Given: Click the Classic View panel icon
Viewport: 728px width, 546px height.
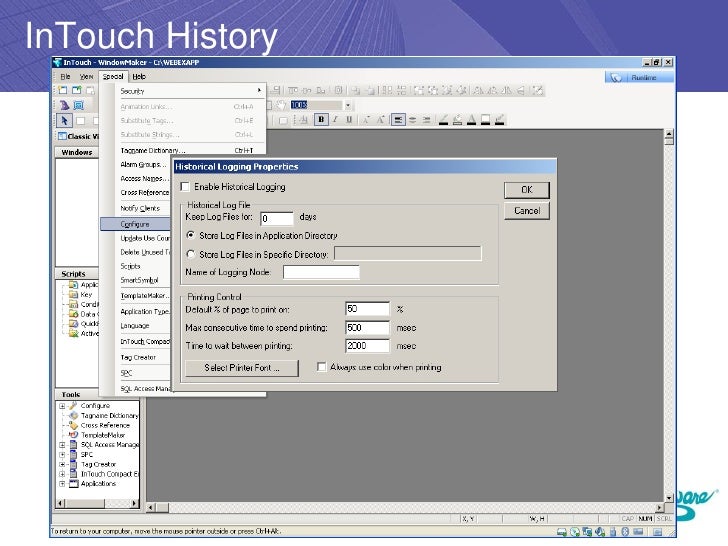Looking at the screenshot, I should point(62,136).
